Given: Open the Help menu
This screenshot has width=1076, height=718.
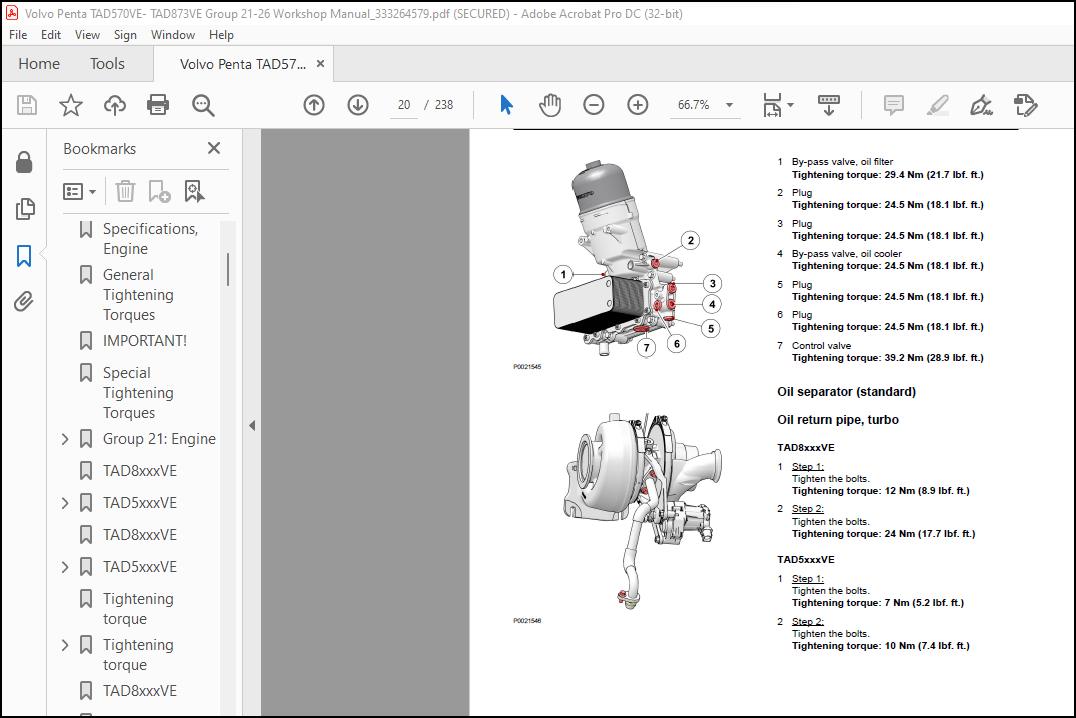Looking at the screenshot, I should [221, 35].
